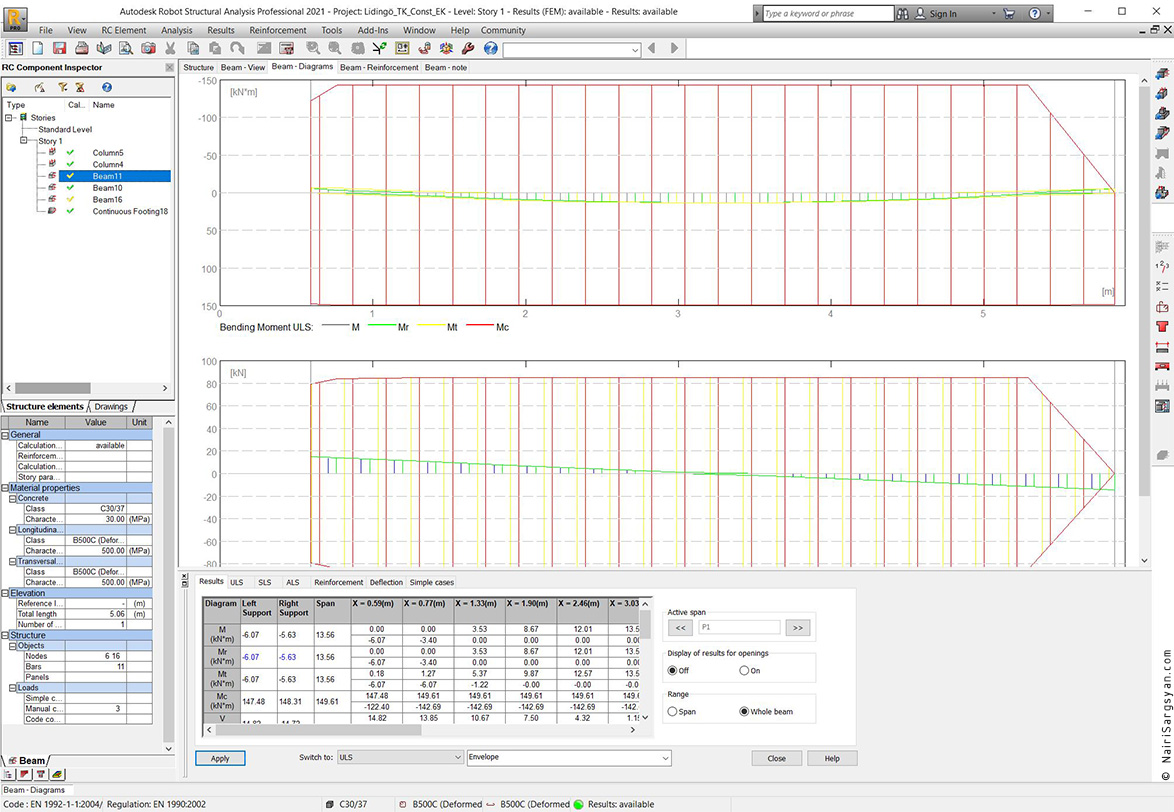The image size is (1174, 812).
Task: Click the blue Help question-mark toolbar icon
Action: [x=490, y=48]
